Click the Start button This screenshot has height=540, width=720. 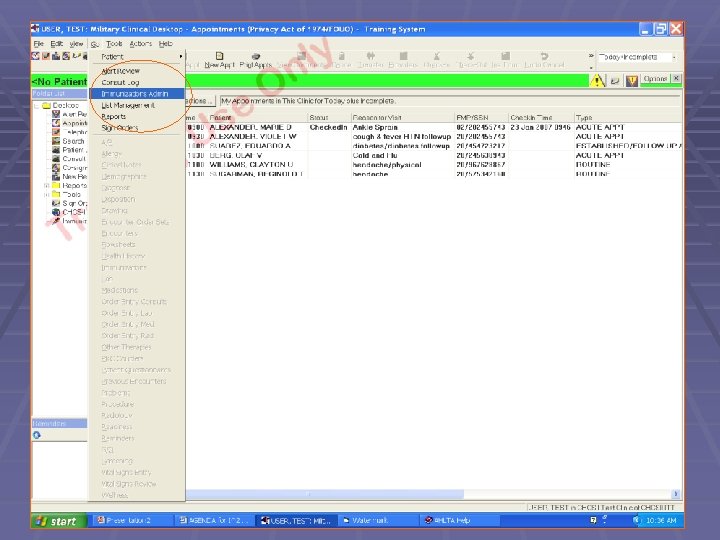pos(59,521)
